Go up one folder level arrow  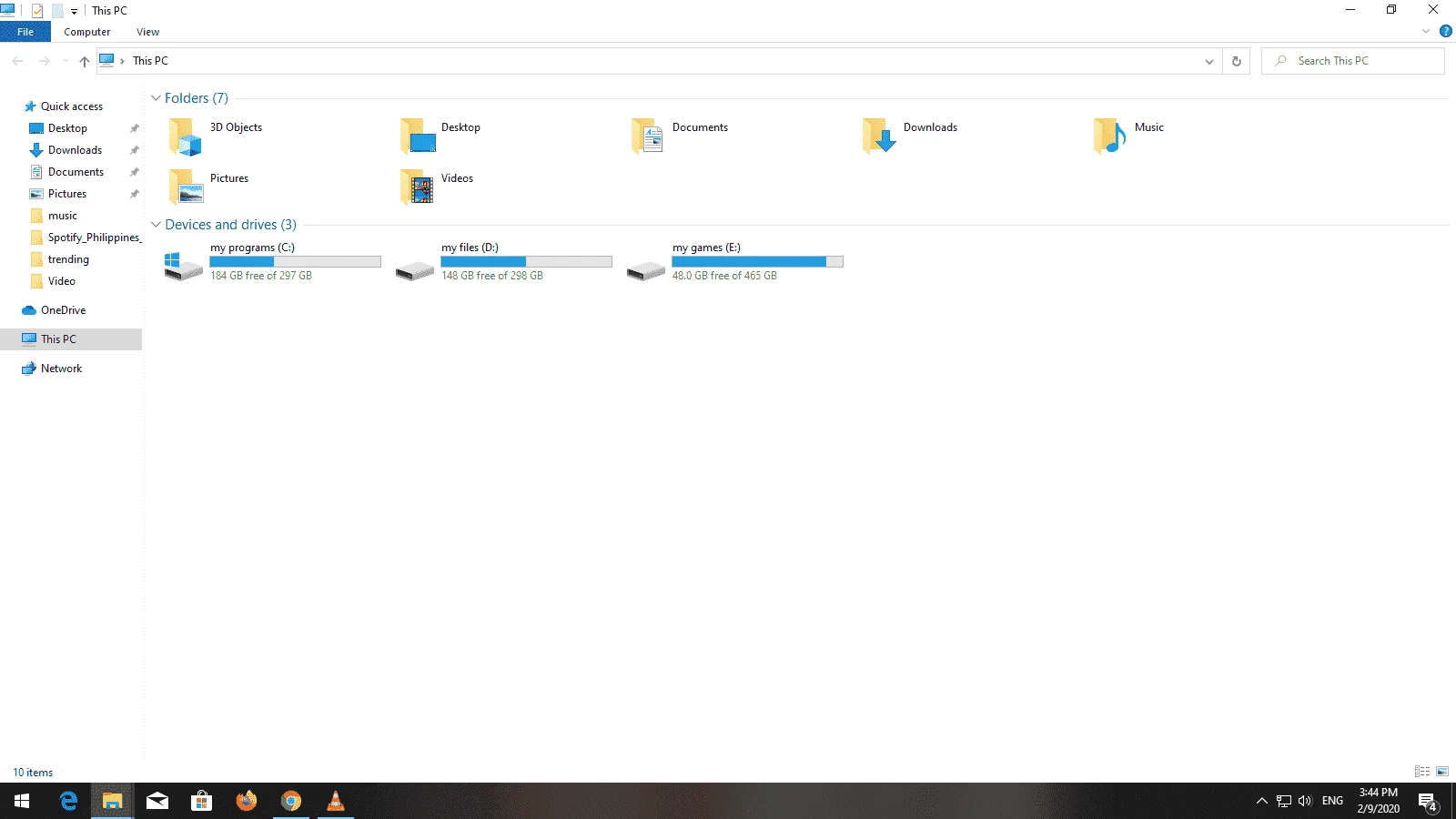pos(85,61)
